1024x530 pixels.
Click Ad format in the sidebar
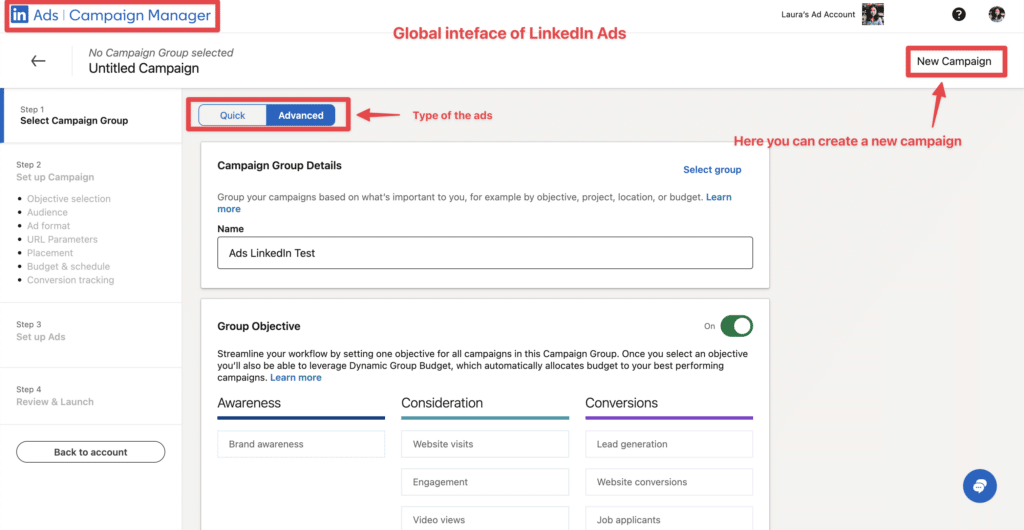coord(48,226)
